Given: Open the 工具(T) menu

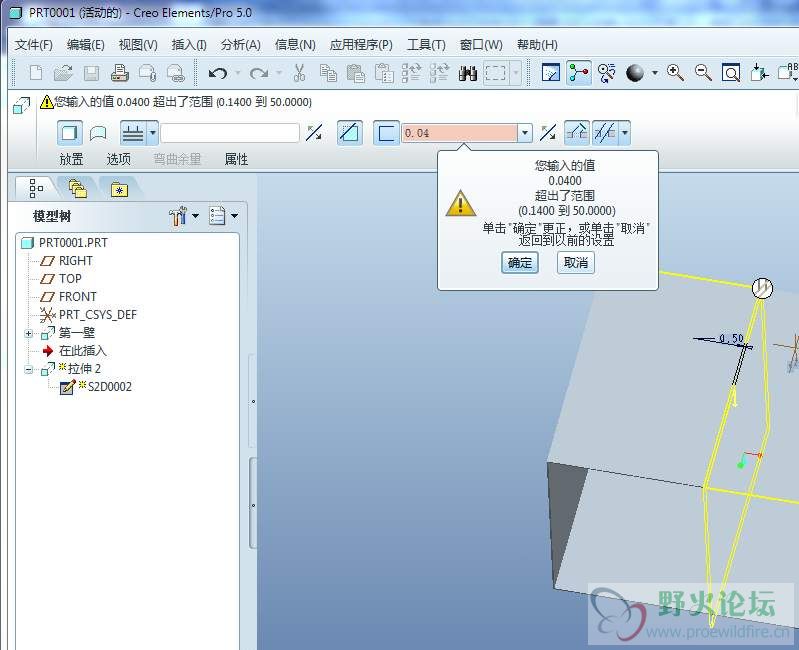Looking at the screenshot, I should pos(426,45).
